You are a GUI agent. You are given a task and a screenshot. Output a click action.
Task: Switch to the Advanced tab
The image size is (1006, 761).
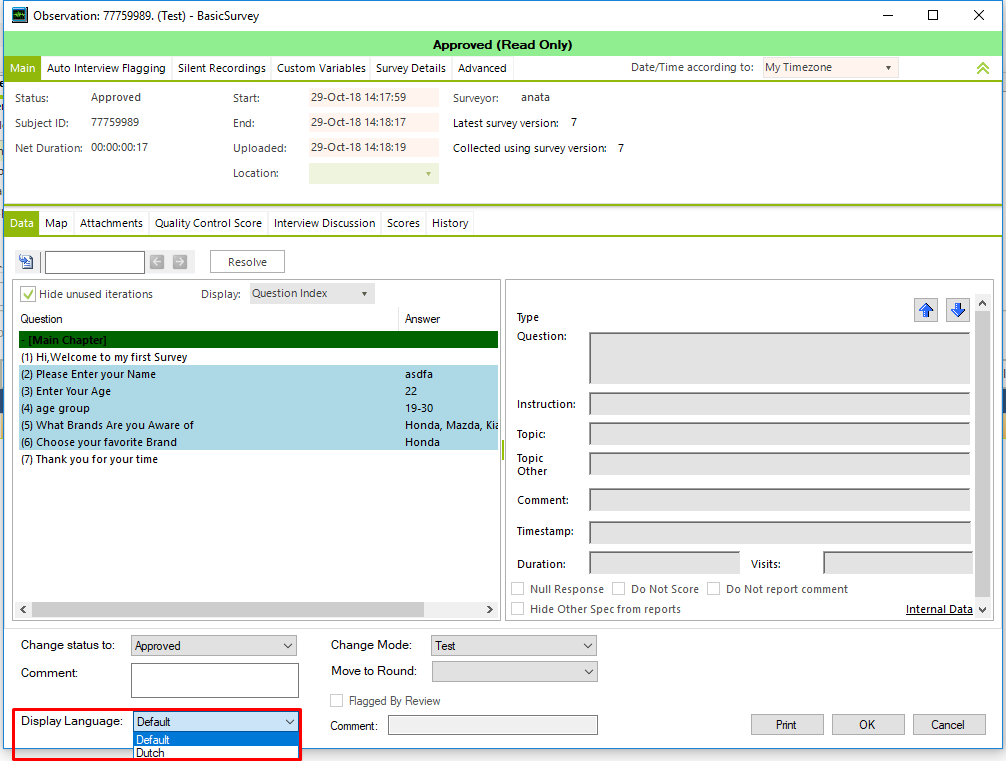(482, 68)
